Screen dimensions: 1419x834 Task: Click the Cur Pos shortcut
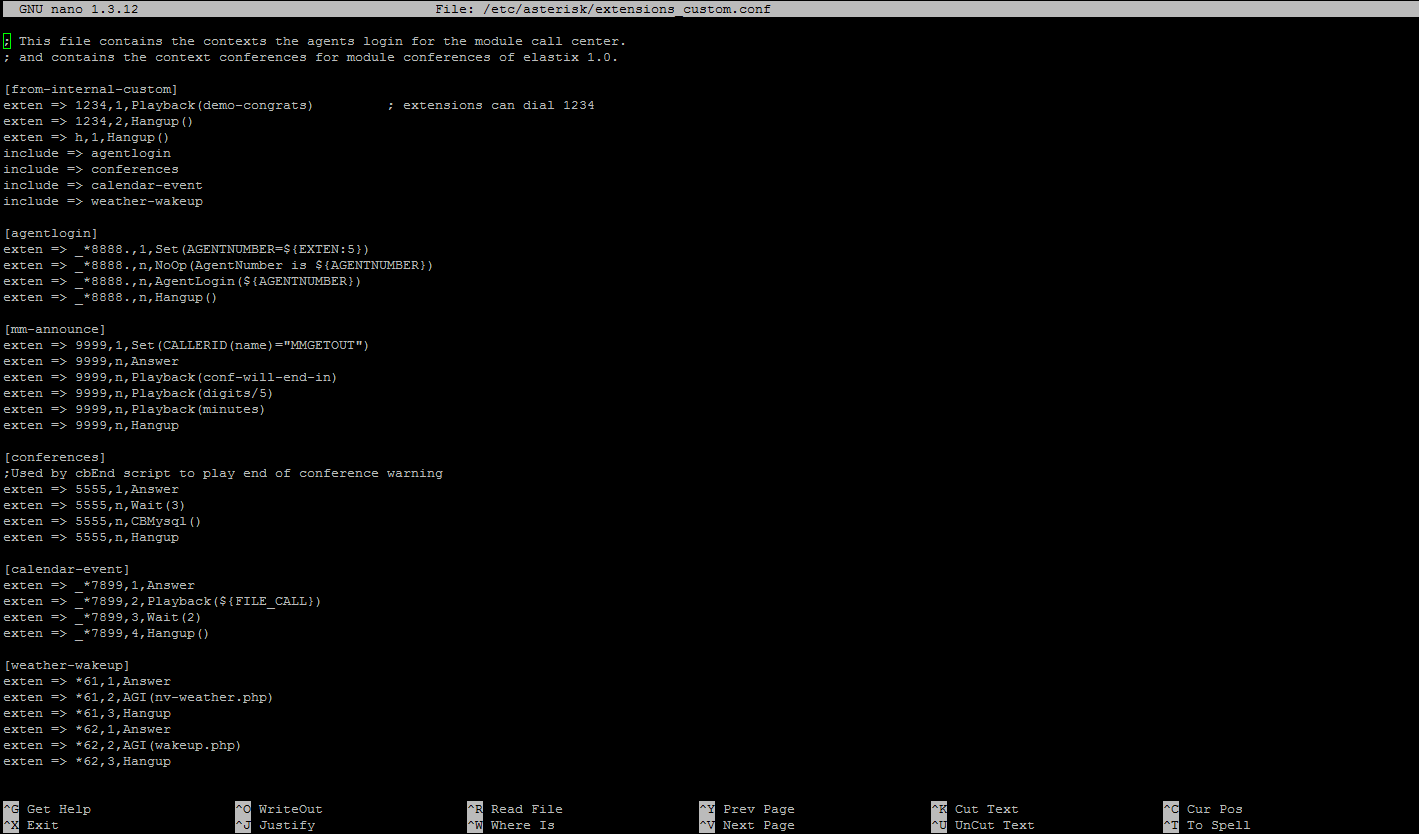click(x=1214, y=809)
